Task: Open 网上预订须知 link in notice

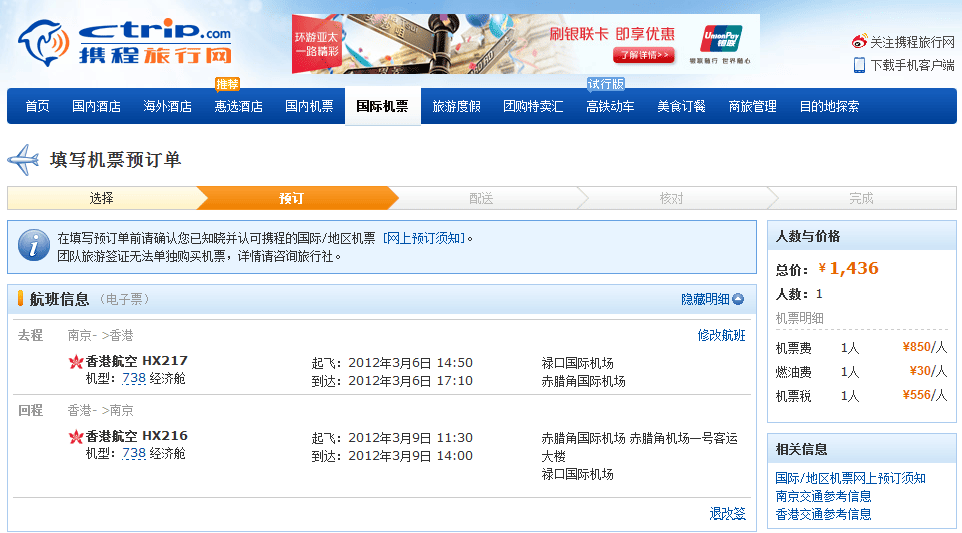Action: click(424, 238)
